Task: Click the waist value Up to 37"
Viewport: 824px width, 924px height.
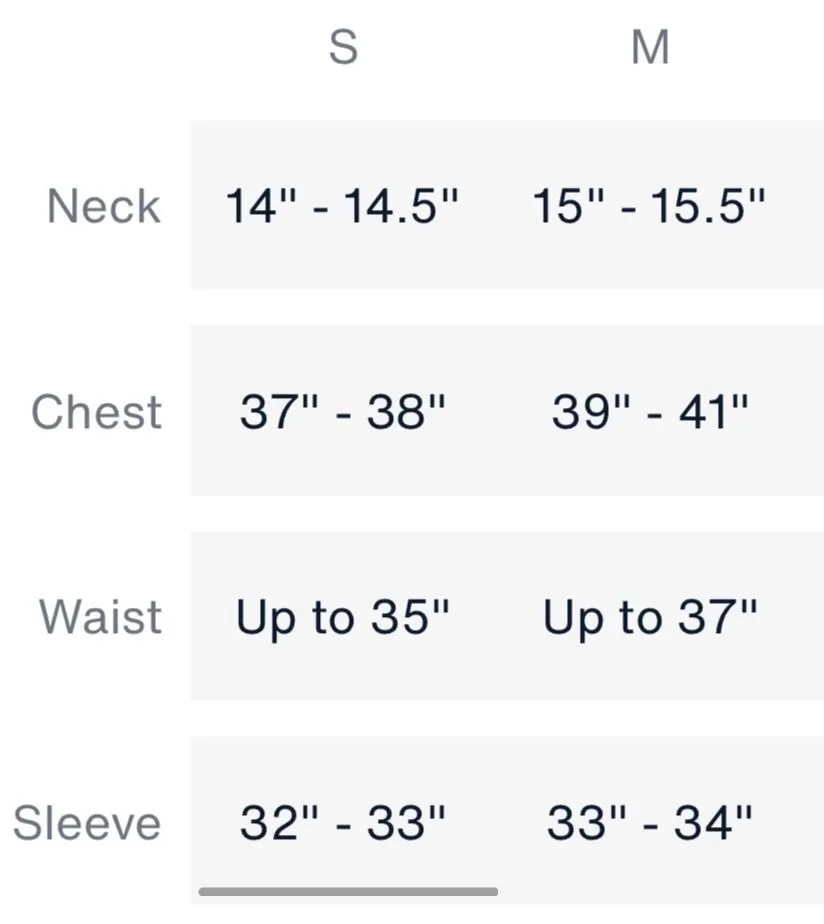Action: click(650, 618)
